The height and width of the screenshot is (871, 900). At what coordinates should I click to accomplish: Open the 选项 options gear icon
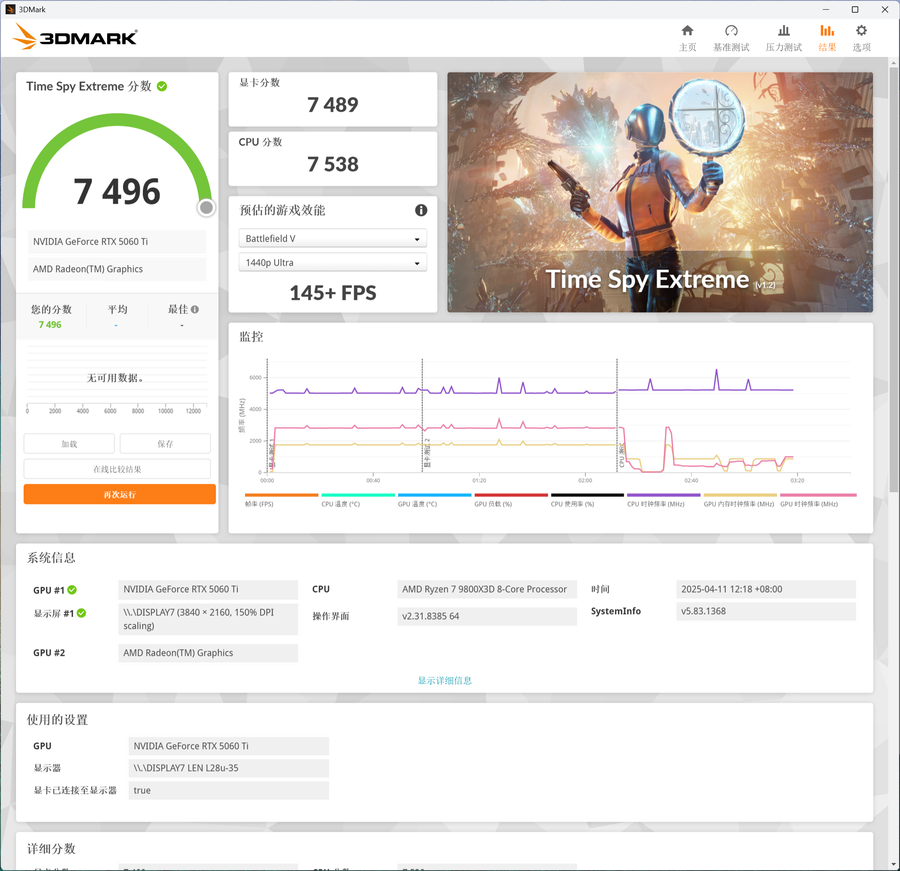861,31
